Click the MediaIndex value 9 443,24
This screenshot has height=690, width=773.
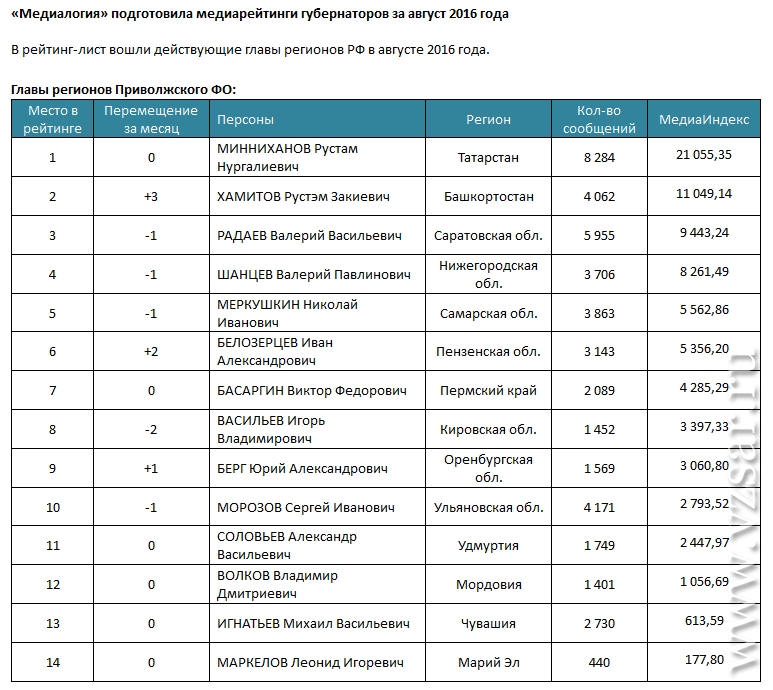[x=704, y=233]
